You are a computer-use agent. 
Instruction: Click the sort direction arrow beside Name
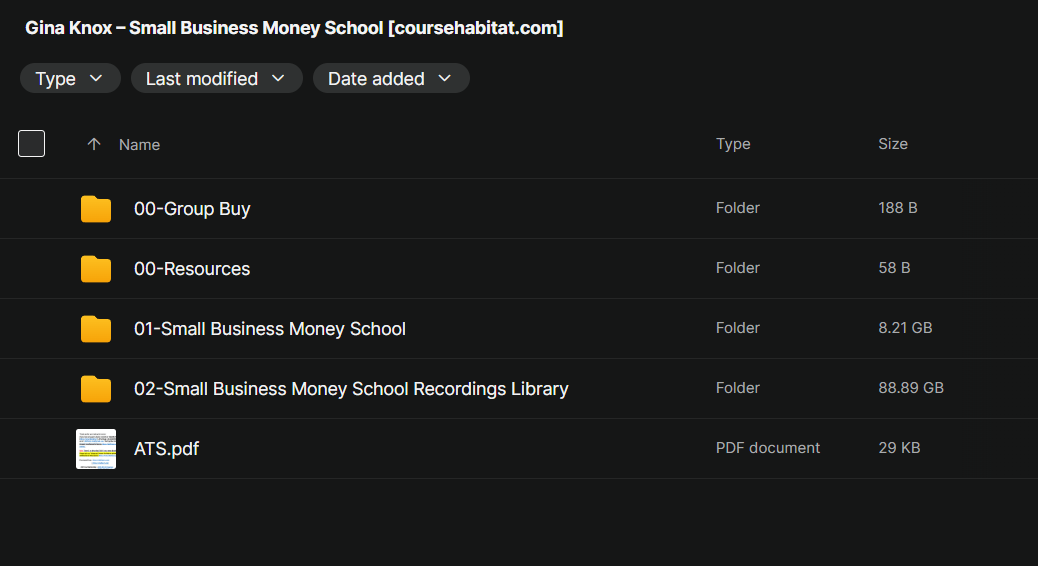pos(94,144)
